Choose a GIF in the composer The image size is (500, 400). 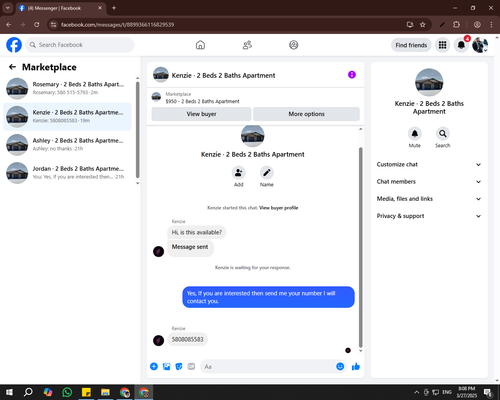click(191, 367)
